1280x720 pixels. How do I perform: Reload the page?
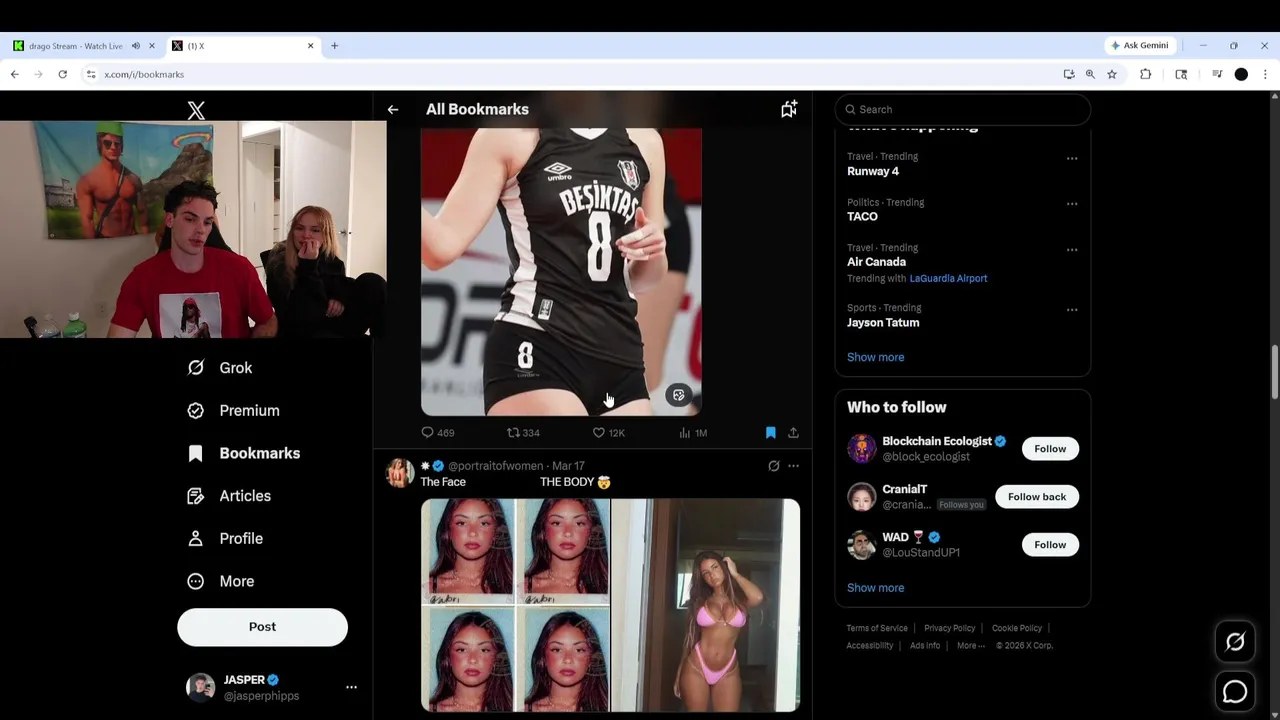pos(62,74)
